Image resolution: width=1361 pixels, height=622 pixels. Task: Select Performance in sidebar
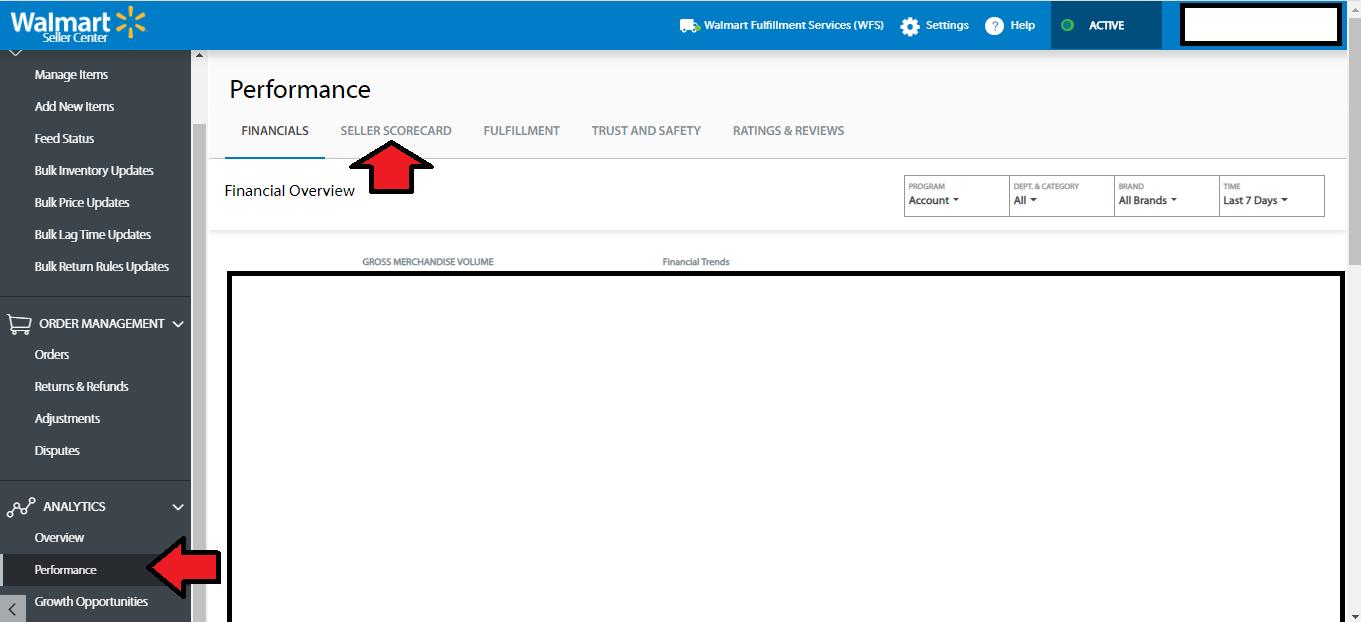65,570
